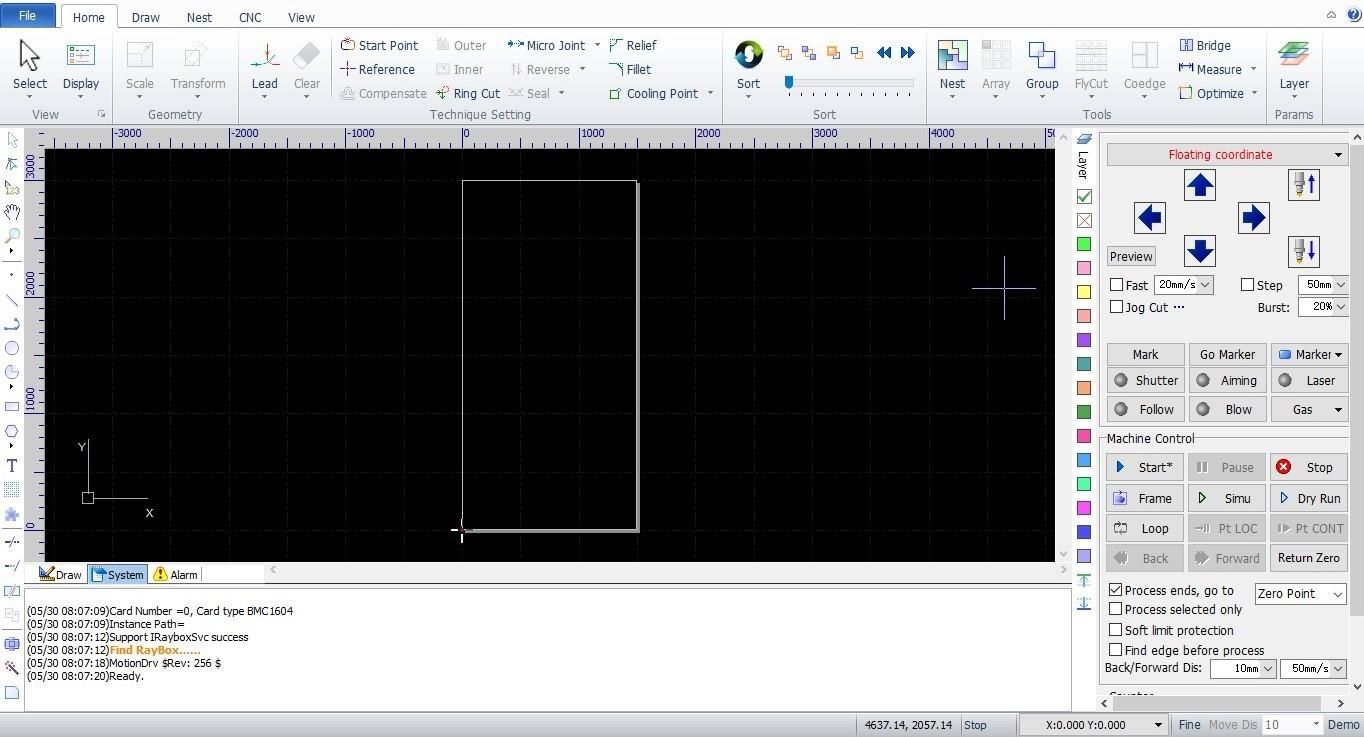Open the Nest tool
The height and width of the screenshot is (737, 1364).
(x=952, y=56)
